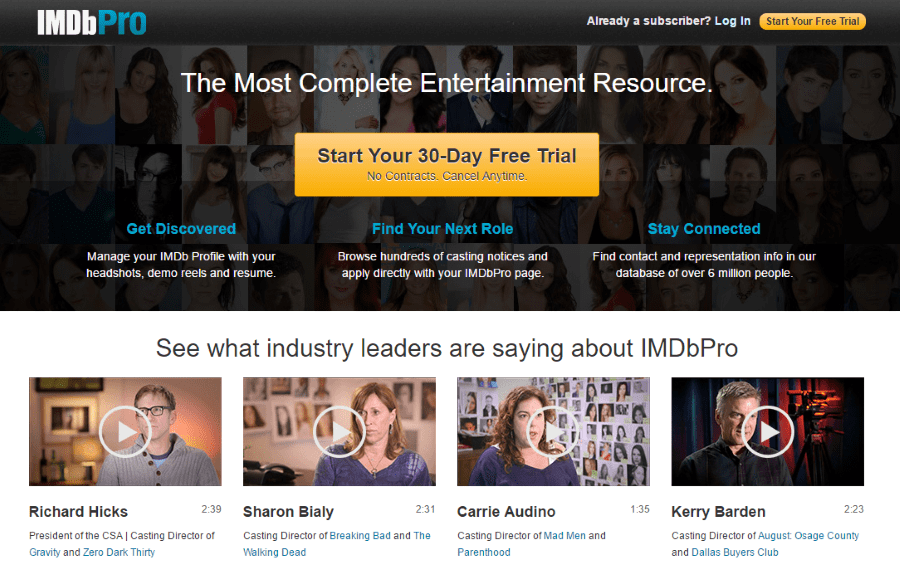Select the Stay Connected heading

[704, 229]
